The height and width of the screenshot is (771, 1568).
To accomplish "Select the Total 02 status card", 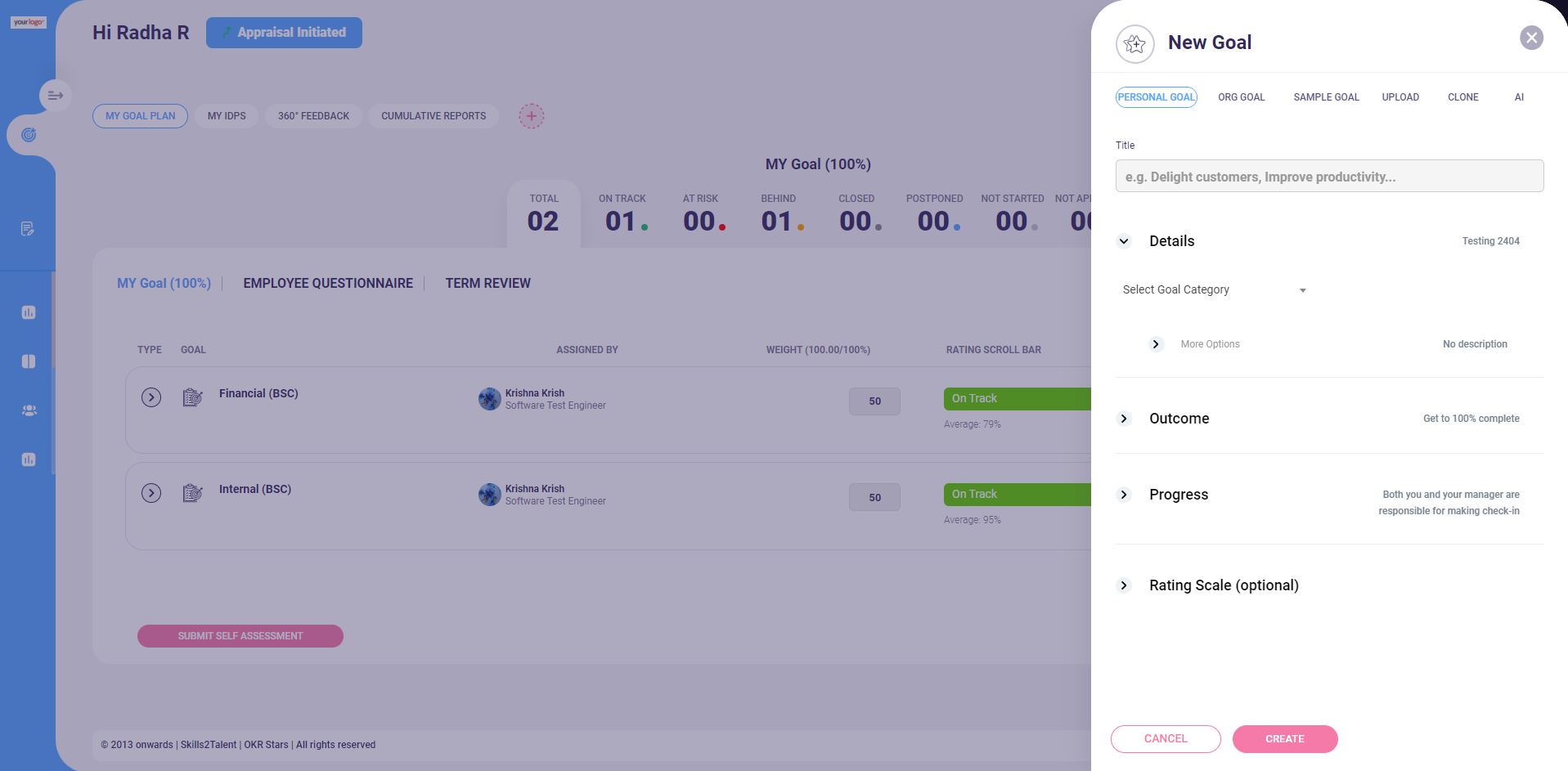I will tap(544, 214).
